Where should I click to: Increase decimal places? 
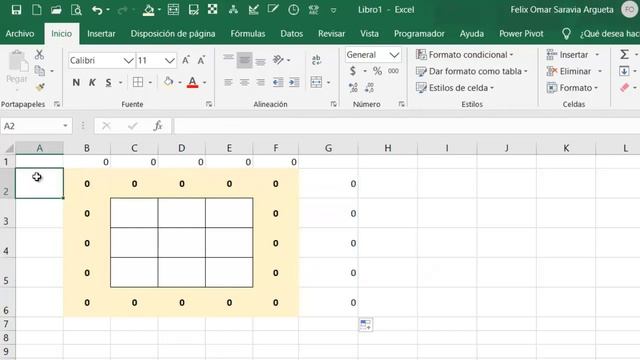[x=353, y=87]
